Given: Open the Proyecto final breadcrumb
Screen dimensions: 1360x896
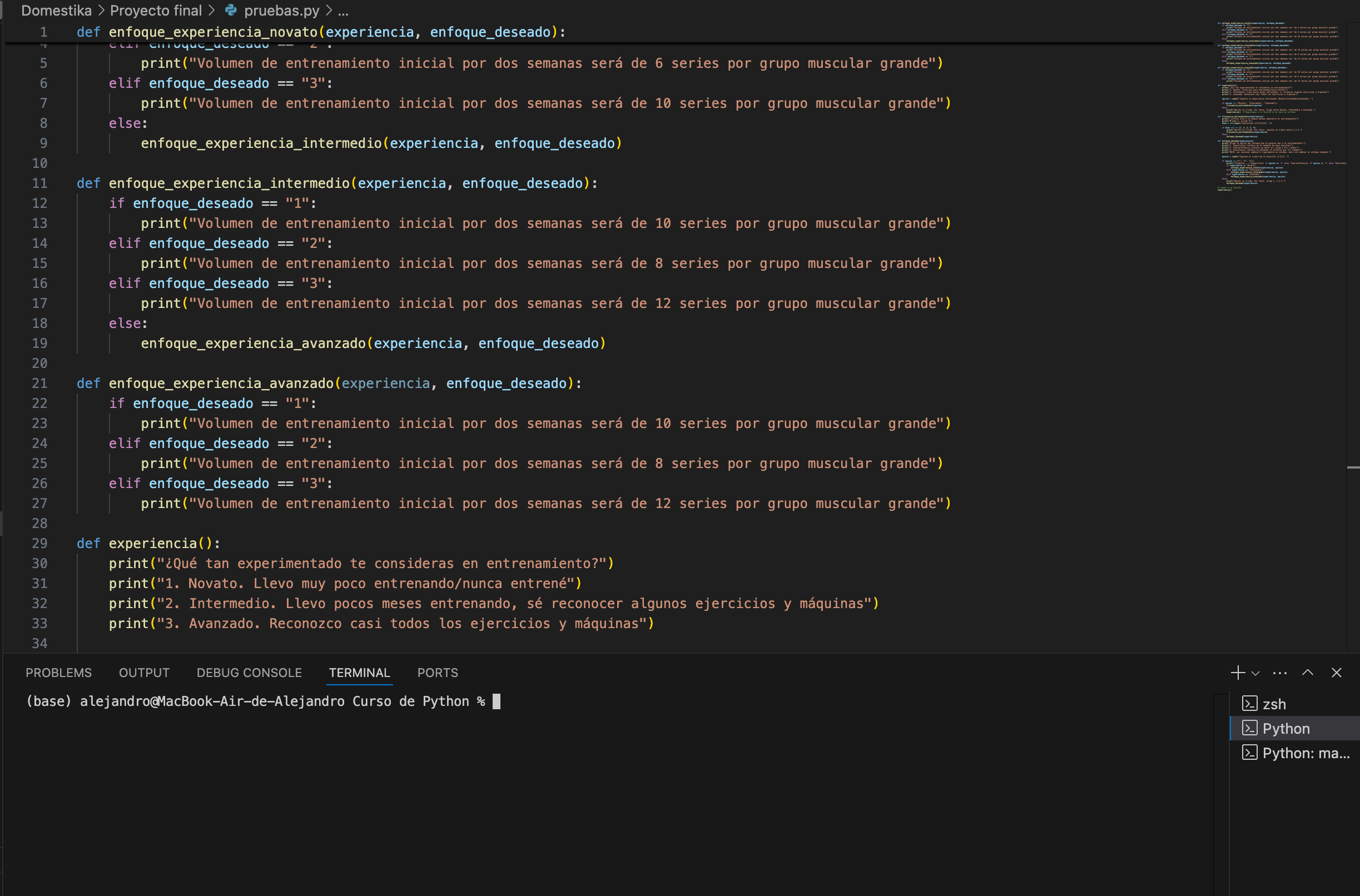Looking at the screenshot, I should point(156,11).
